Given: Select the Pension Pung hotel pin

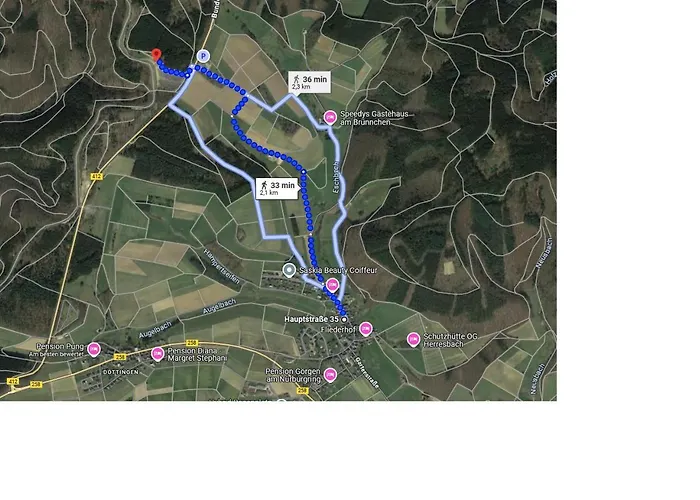Looking at the screenshot, I should 94,350.
